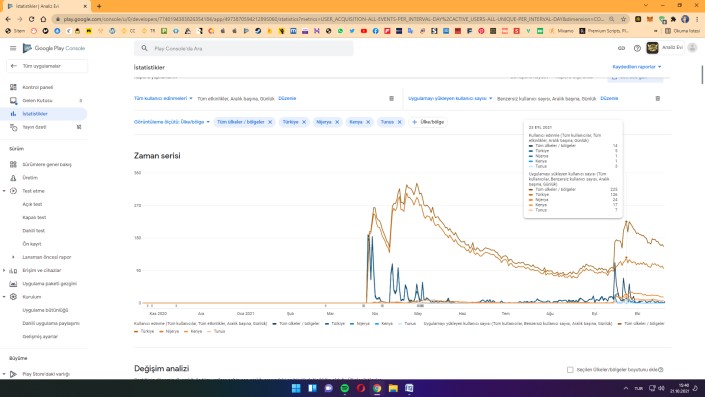
Task: Open the hamburger navigation menu
Action: coord(13,48)
